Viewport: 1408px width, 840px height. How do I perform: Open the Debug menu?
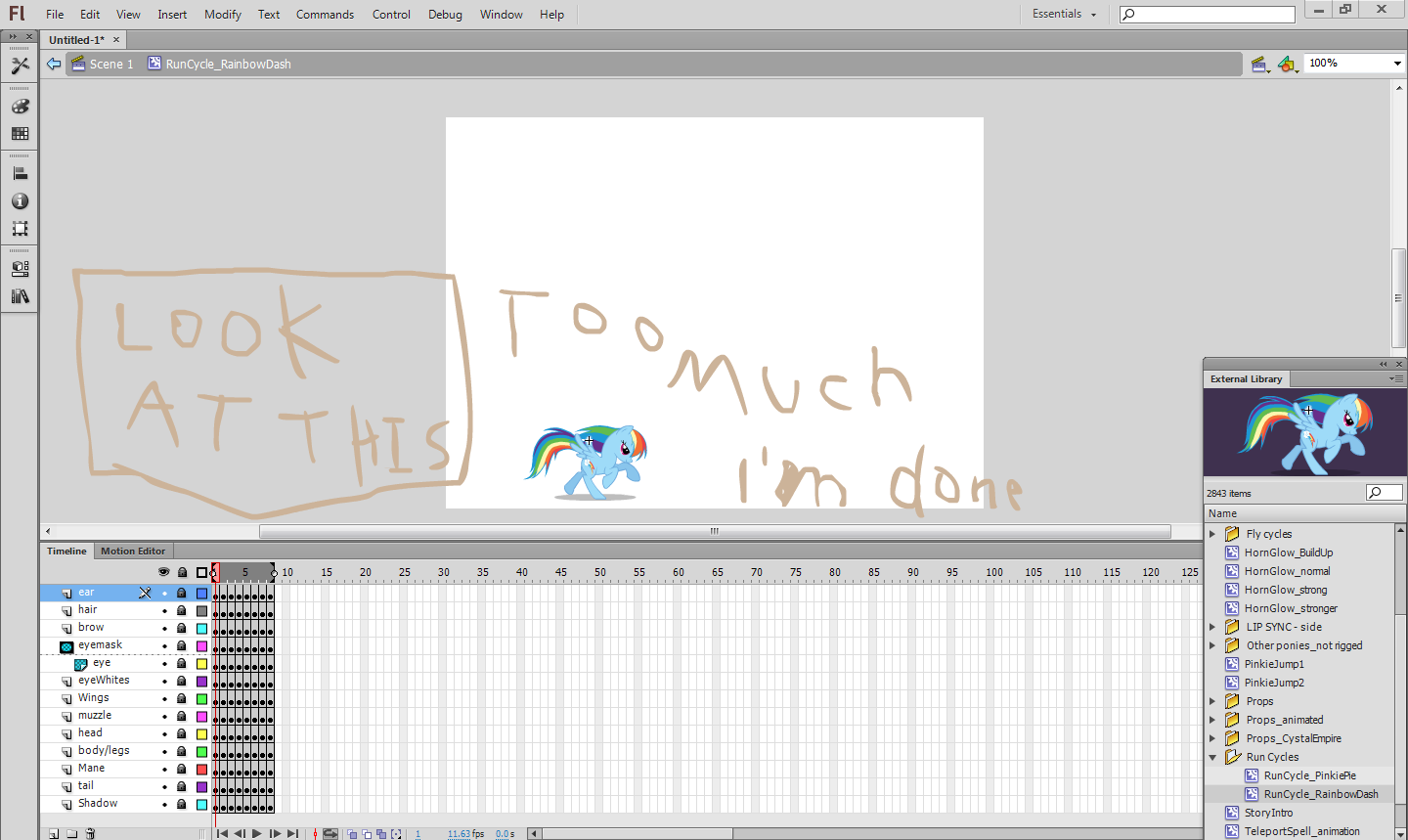[x=445, y=15]
